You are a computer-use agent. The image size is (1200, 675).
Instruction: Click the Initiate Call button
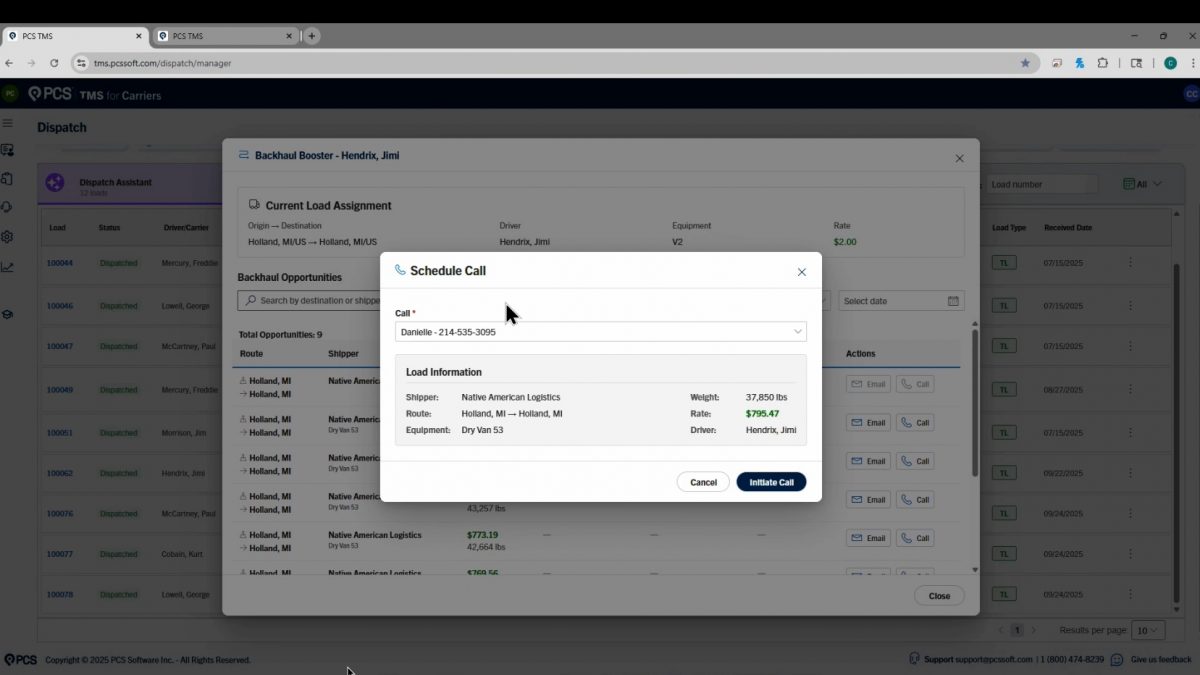771,482
